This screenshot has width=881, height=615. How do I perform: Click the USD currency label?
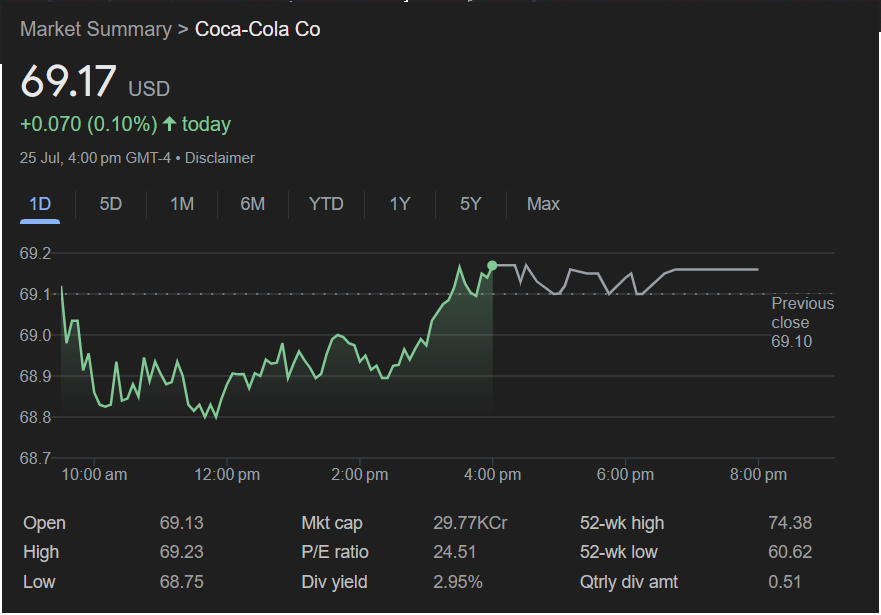point(149,89)
